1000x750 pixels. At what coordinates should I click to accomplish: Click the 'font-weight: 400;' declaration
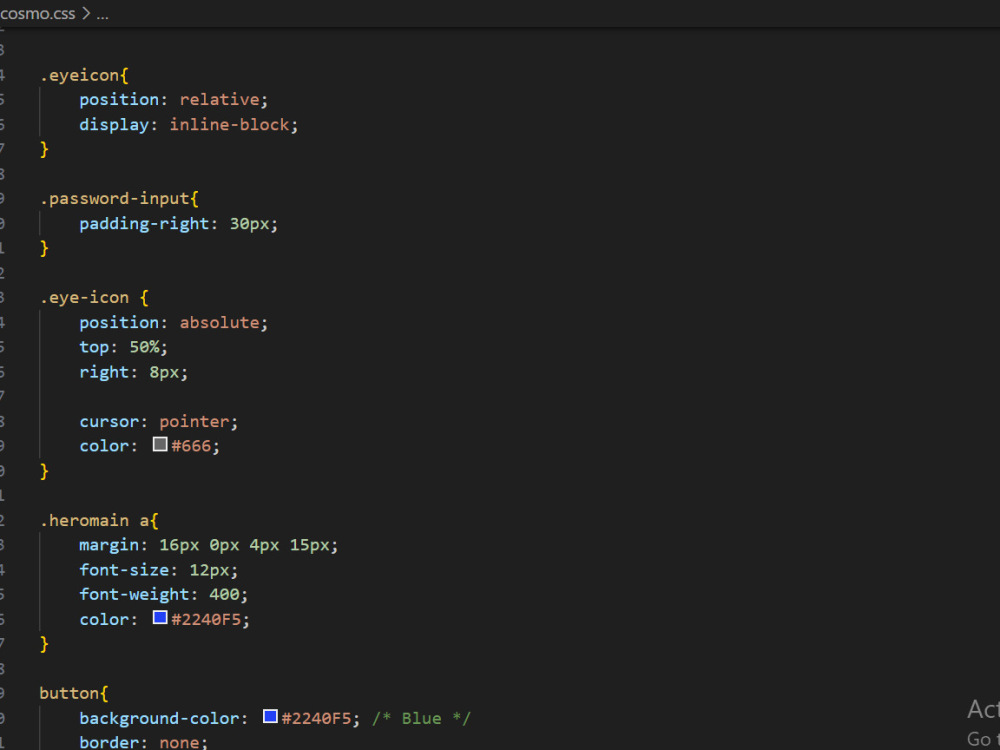tap(164, 594)
